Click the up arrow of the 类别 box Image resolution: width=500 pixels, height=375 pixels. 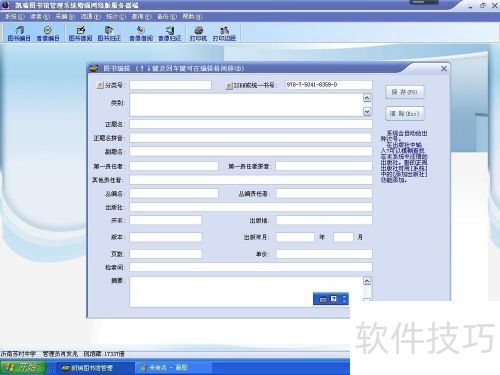[x=367, y=98]
